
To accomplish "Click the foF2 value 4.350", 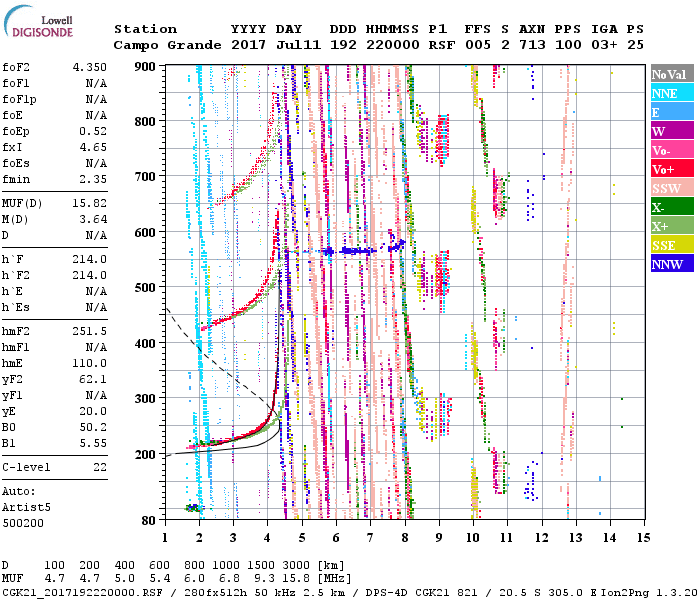I will click(89, 67).
